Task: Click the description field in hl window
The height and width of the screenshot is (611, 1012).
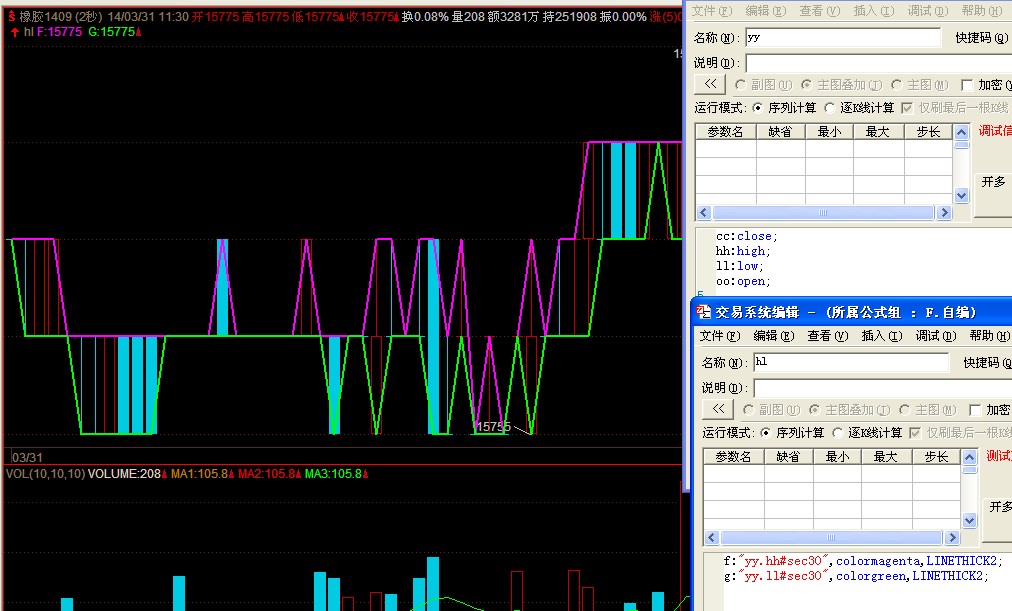Action: tap(883, 388)
